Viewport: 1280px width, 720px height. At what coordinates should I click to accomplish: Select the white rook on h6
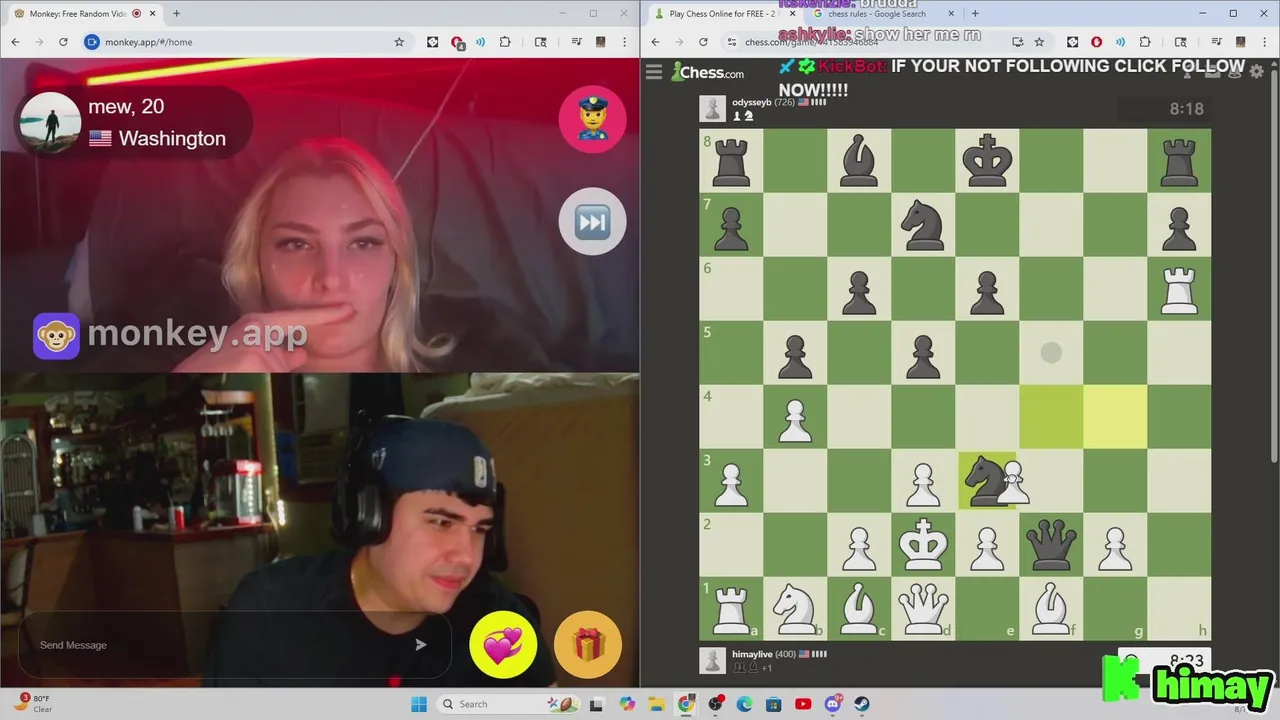click(x=1179, y=288)
